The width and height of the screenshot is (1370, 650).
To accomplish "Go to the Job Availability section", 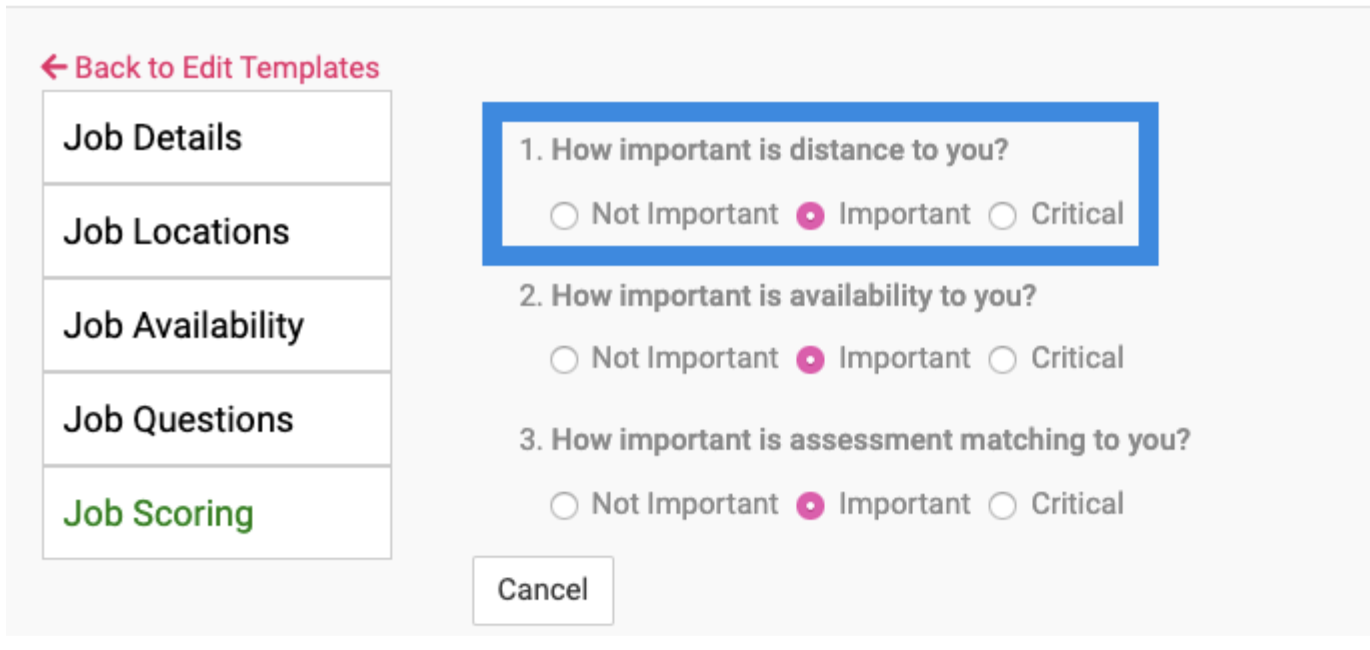I will (216, 325).
